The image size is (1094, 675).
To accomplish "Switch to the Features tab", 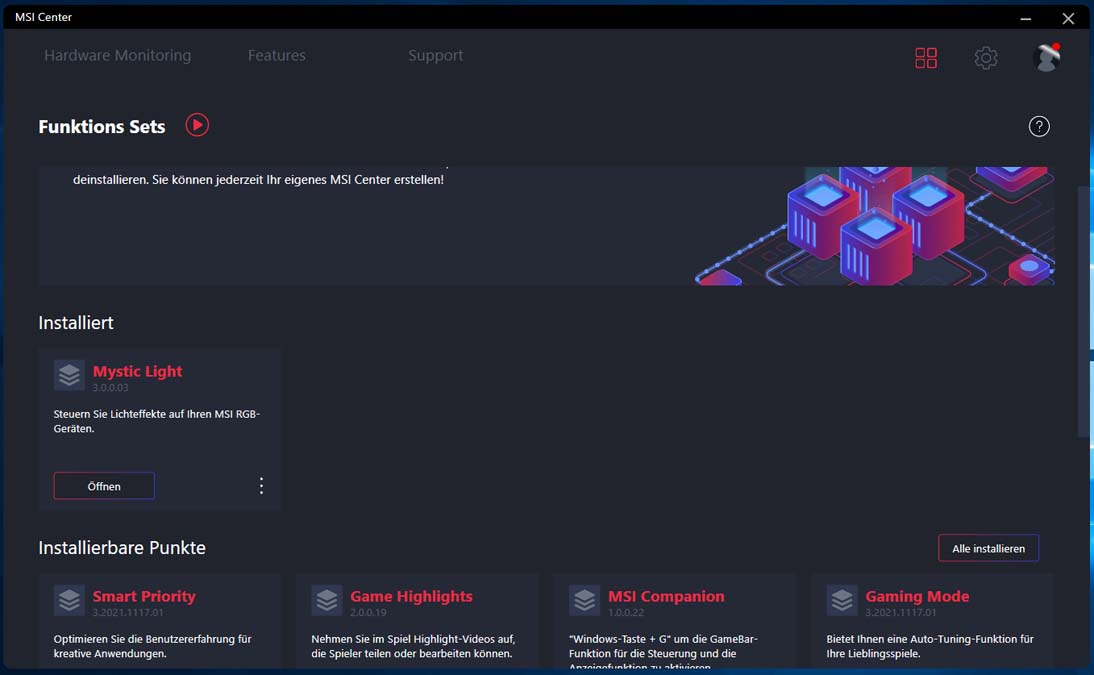I will click(276, 55).
